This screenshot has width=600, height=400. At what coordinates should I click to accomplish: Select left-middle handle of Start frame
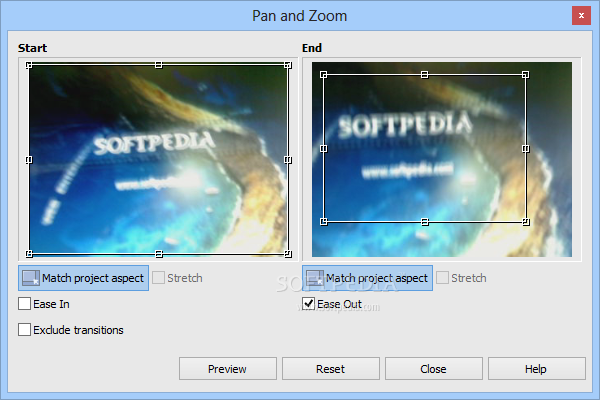(29, 160)
